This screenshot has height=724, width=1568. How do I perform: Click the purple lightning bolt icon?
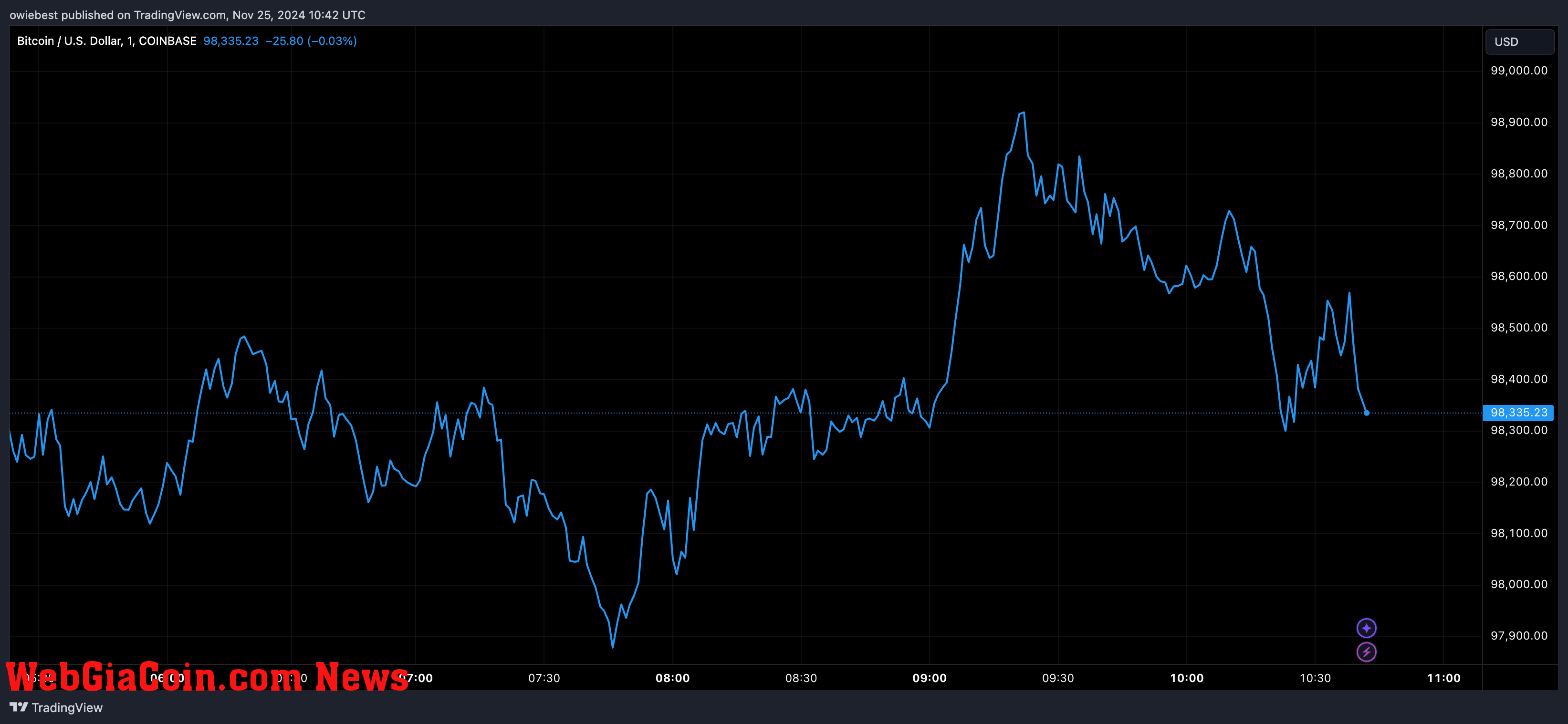coord(1367,652)
